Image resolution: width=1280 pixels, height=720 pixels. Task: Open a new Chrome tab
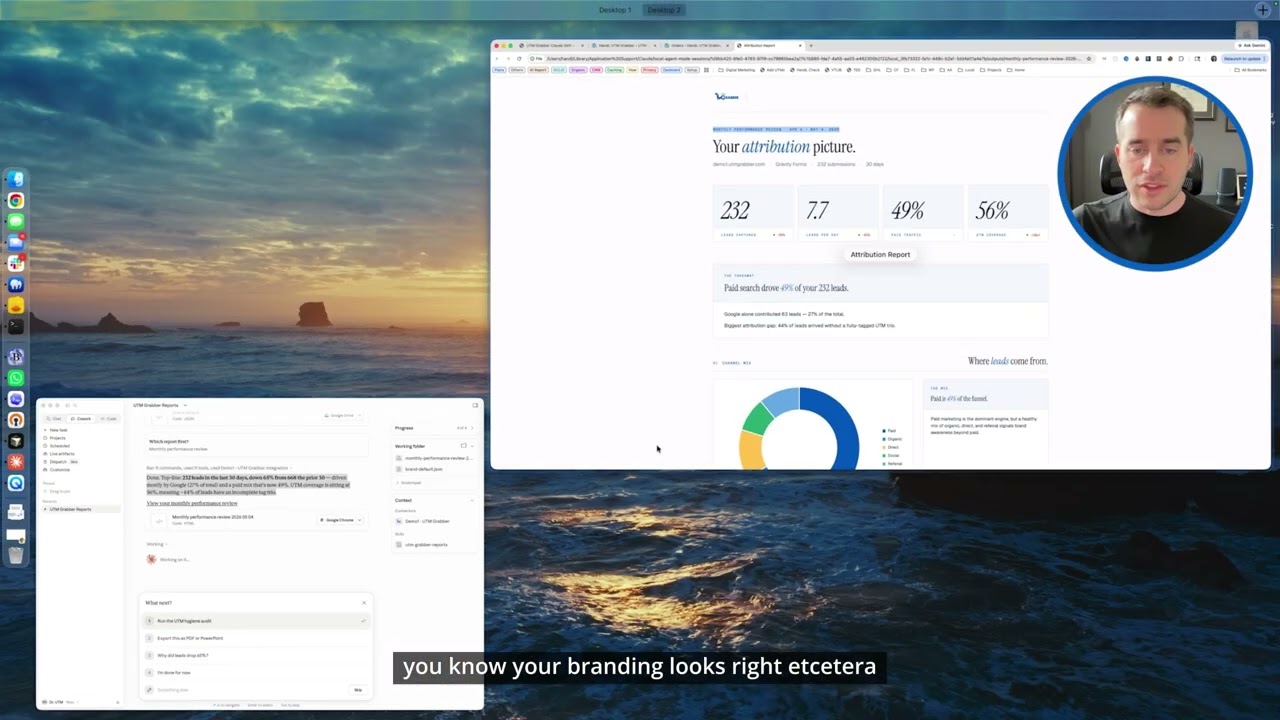(x=811, y=46)
